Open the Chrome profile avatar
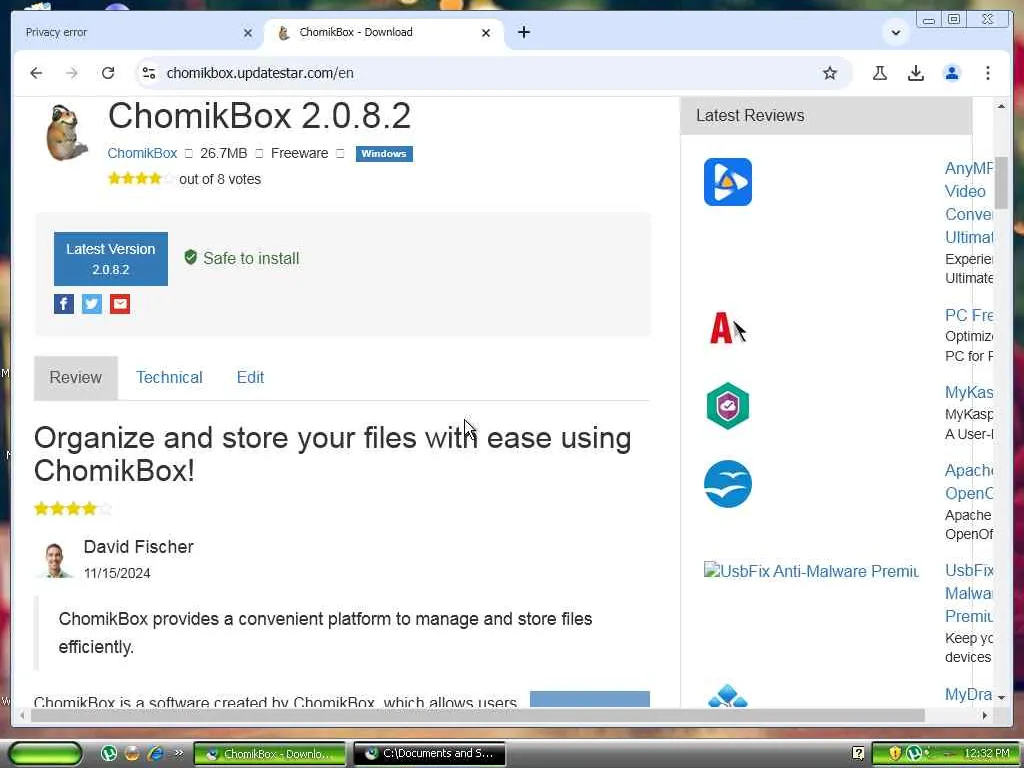This screenshot has height=768, width=1024. tap(952, 73)
